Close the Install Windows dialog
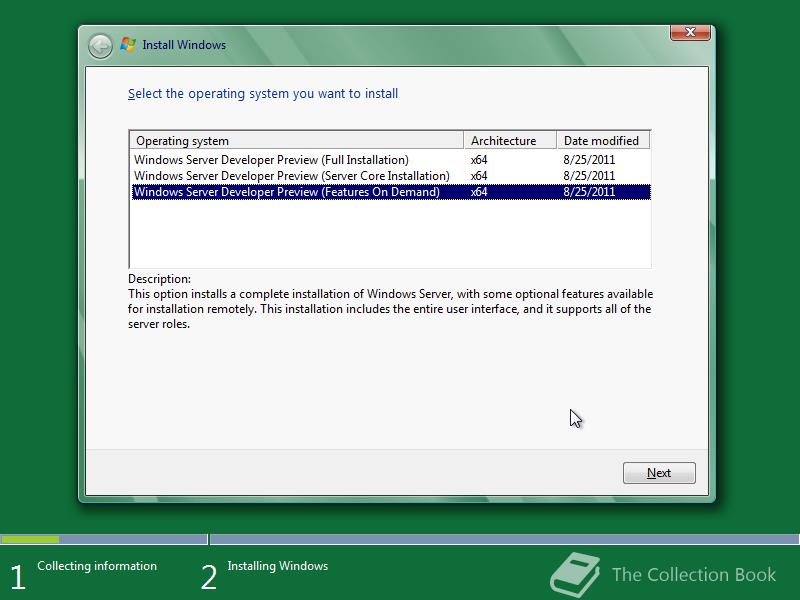800x600 pixels. [x=690, y=32]
